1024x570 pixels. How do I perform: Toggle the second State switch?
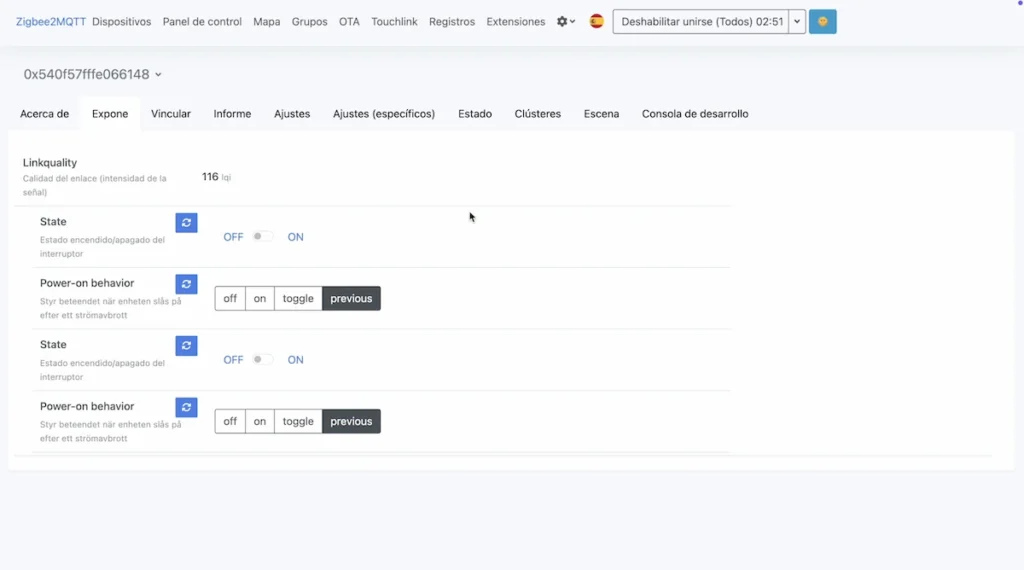pos(263,360)
